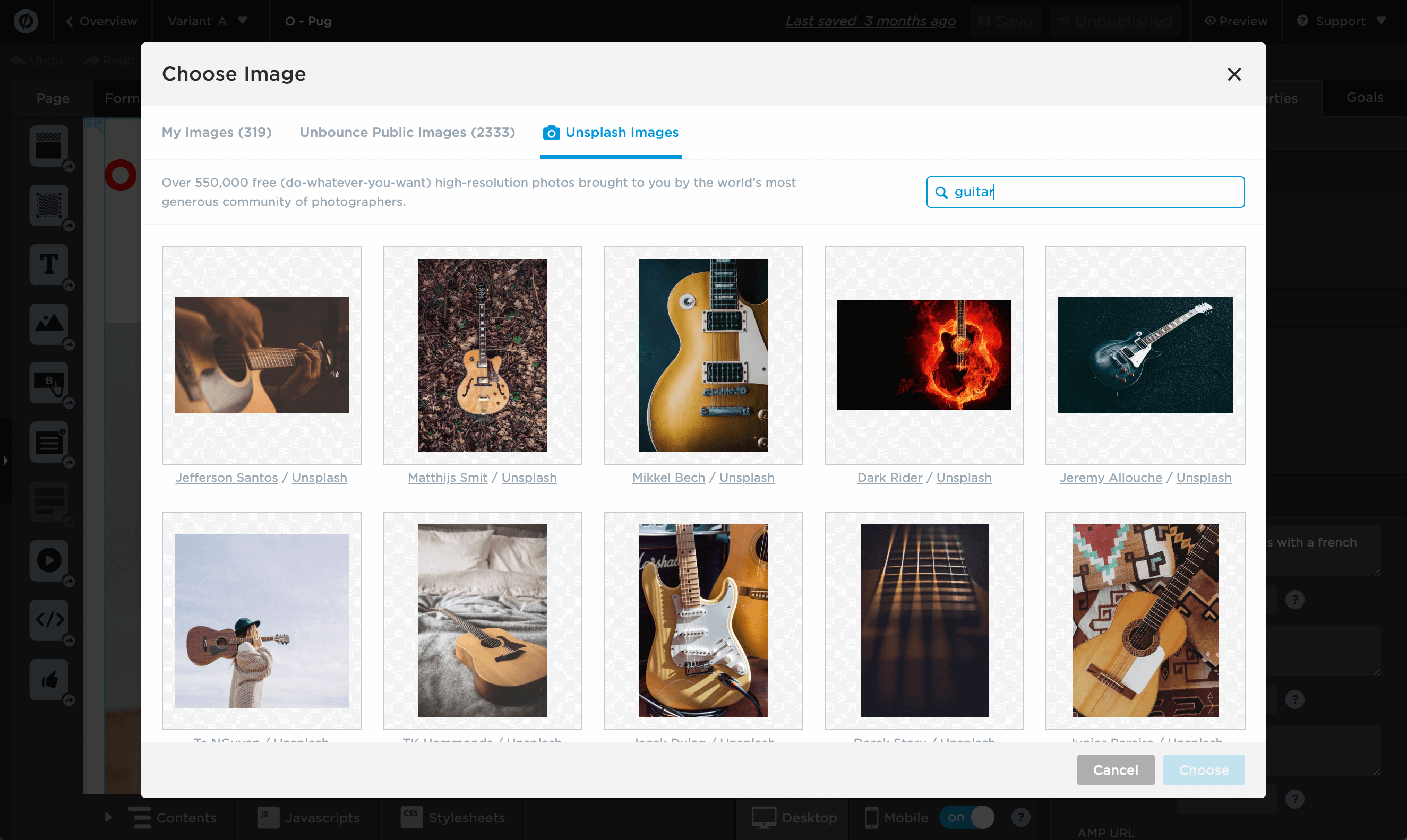The height and width of the screenshot is (840, 1407).
Task: Click the text widget icon in sidebar
Action: pyautogui.click(x=49, y=264)
